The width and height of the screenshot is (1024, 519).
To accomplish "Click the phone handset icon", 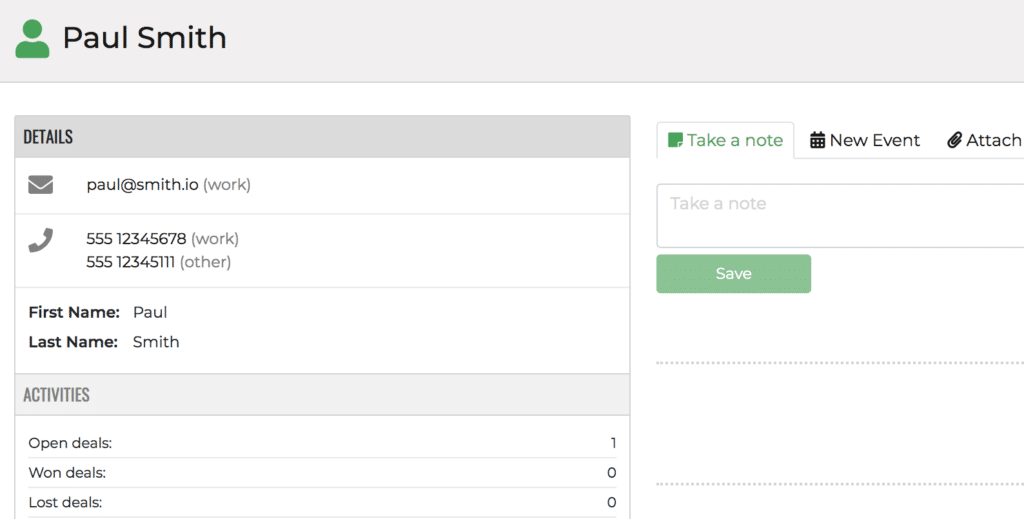I will [x=40, y=240].
